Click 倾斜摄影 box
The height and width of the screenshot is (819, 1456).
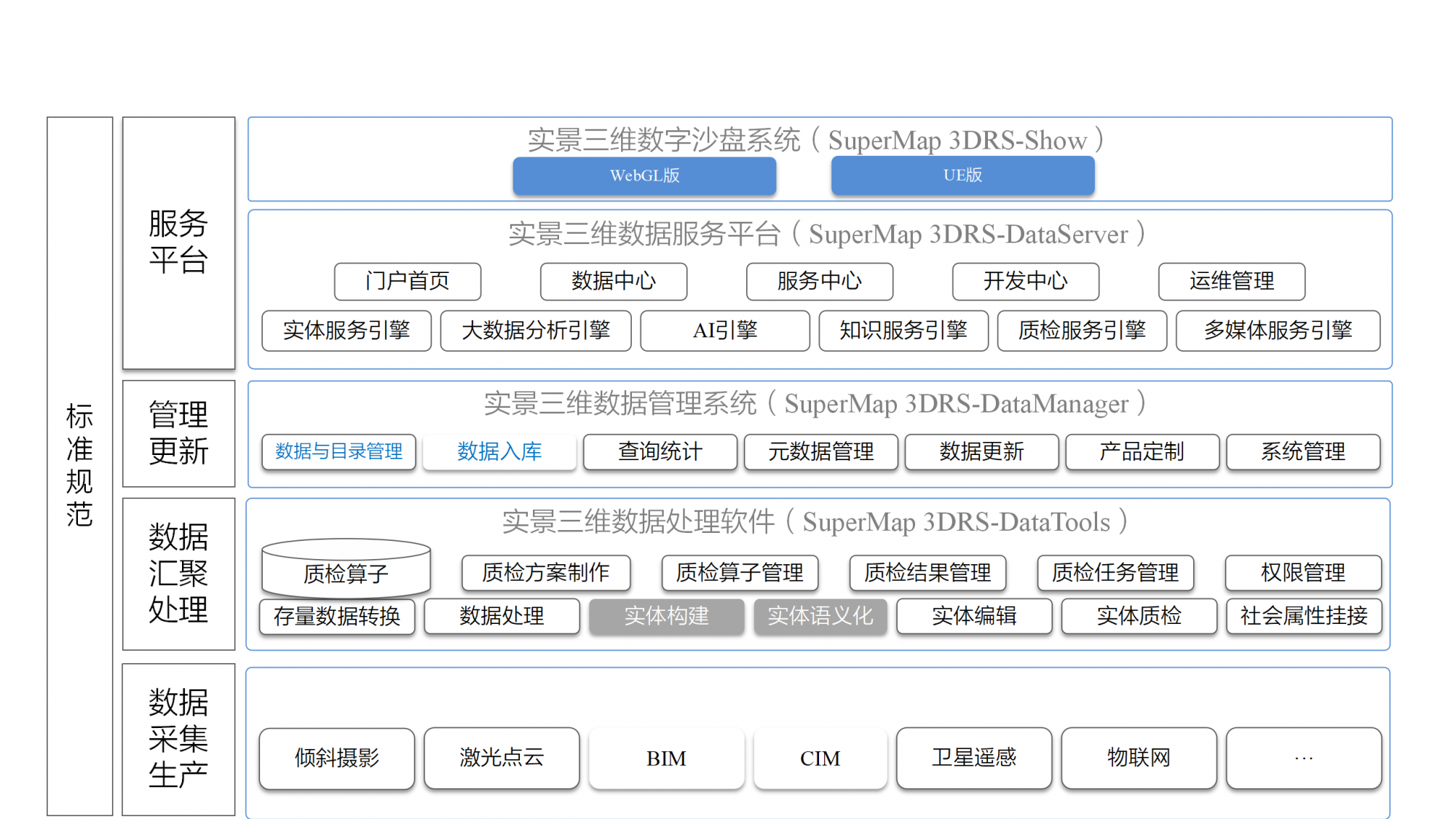tap(337, 758)
